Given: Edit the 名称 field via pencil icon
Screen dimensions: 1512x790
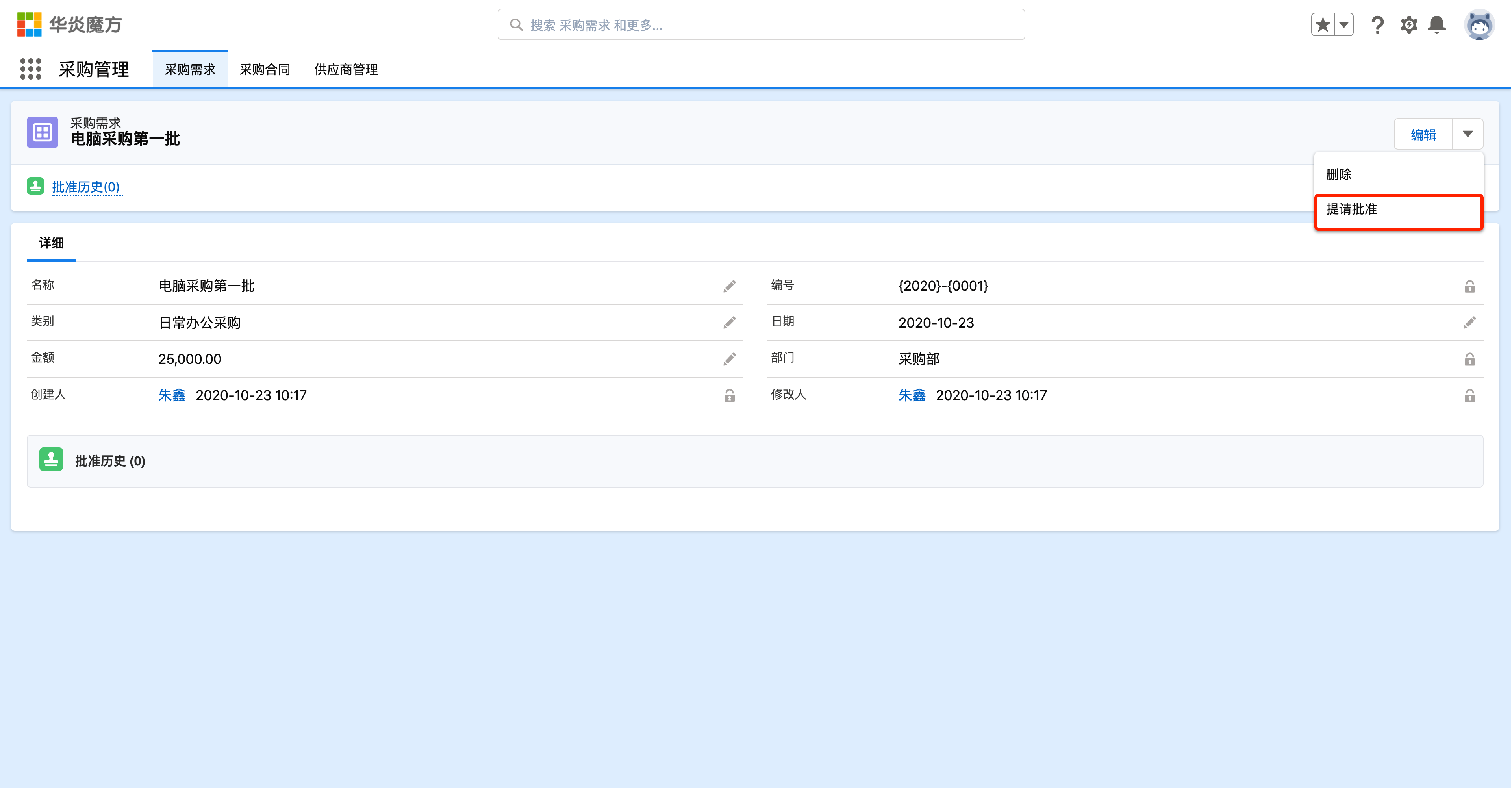Looking at the screenshot, I should (729, 286).
